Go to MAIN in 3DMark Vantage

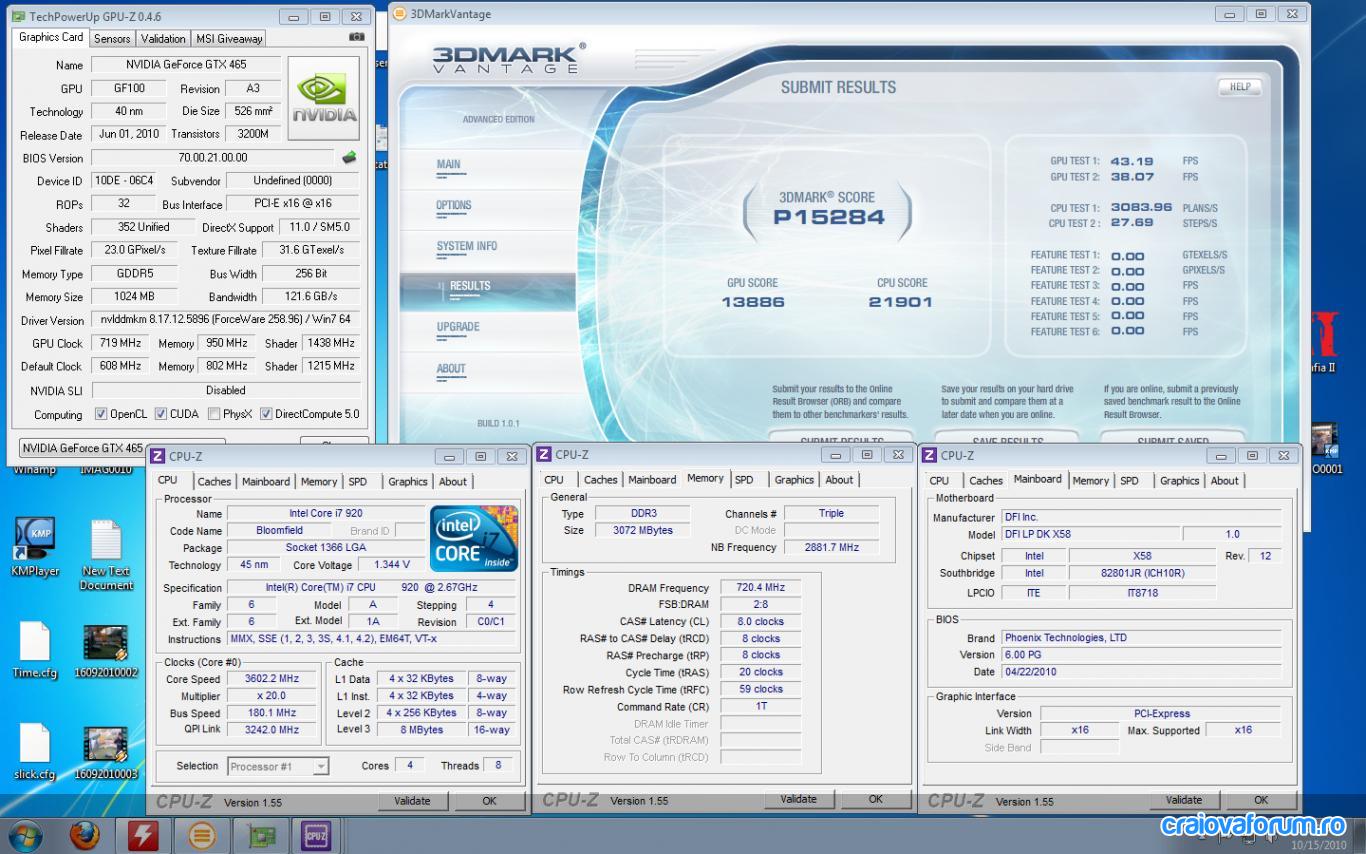[449, 165]
